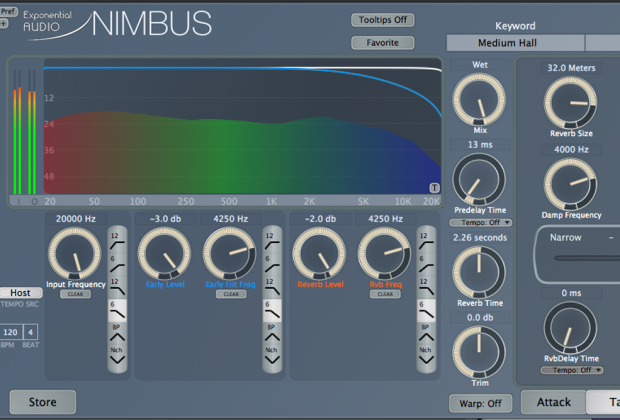The image size is (620, 420).
Task: Click the 4000 Hz damp value
Action: pos(571,149)
